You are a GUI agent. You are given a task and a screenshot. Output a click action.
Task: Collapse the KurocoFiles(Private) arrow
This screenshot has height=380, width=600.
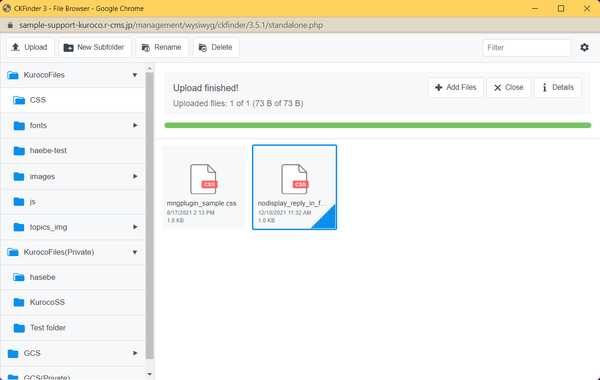click(x=135, y=252)
